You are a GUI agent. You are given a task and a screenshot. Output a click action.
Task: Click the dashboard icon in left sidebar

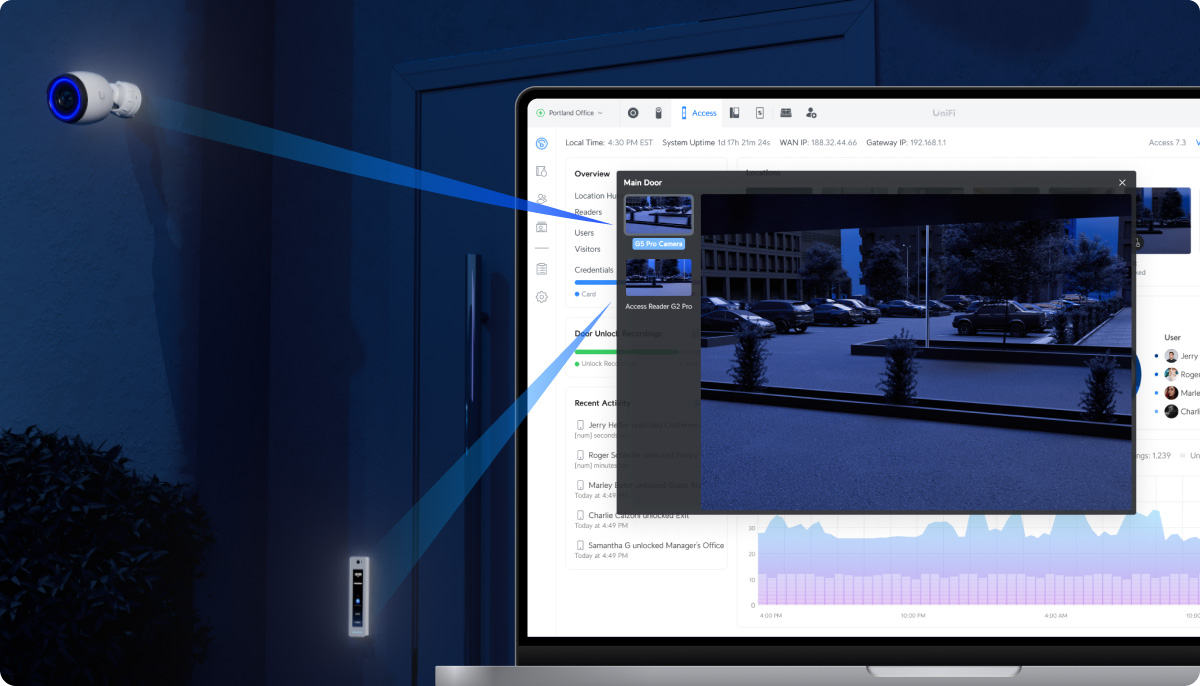[x=541, y=143]
